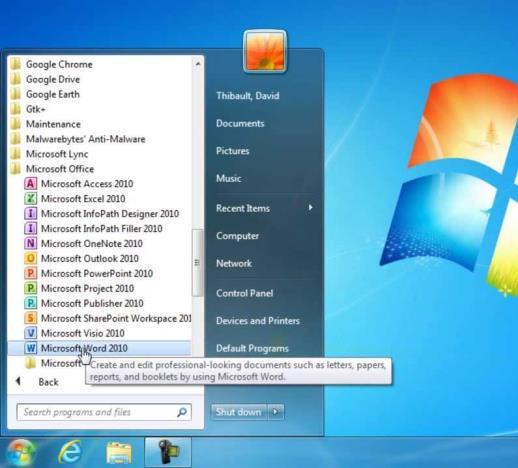The width and height of the screenshot is (518, 468).
Task: Click the camcorder app taskbar icon
Action: pos(168,453)
